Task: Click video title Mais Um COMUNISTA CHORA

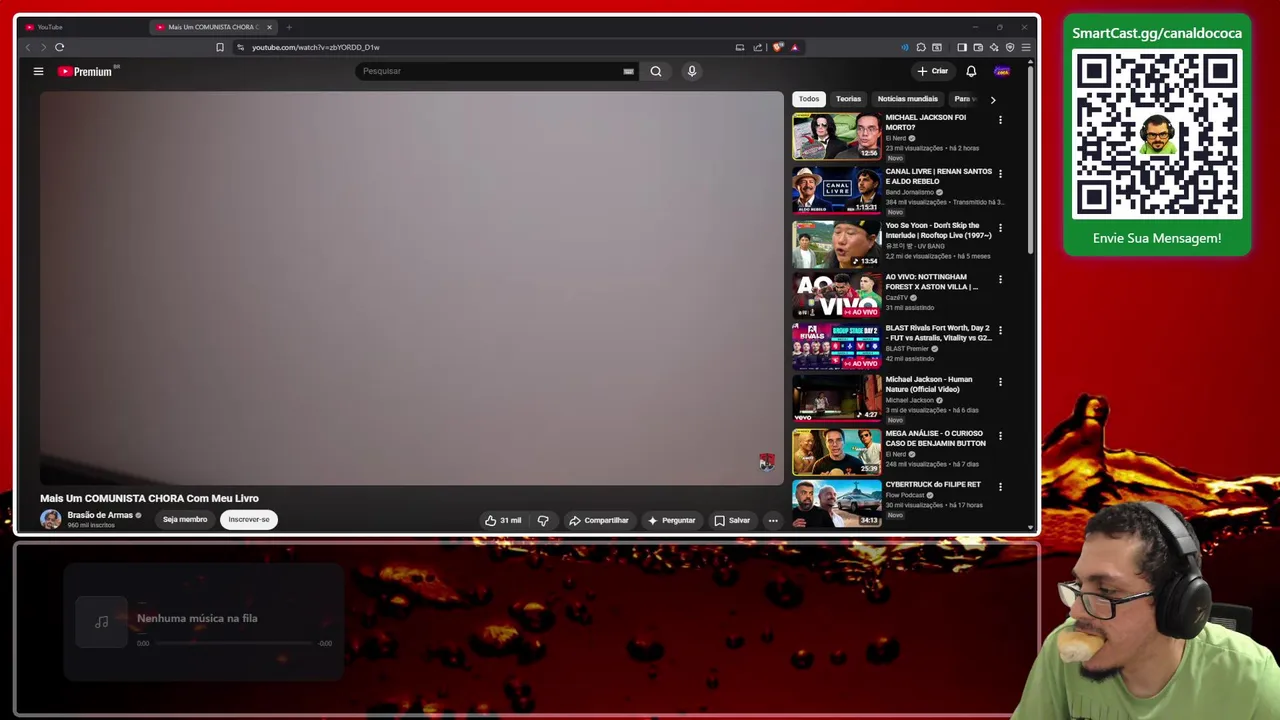Action: (x=149, y=498)
